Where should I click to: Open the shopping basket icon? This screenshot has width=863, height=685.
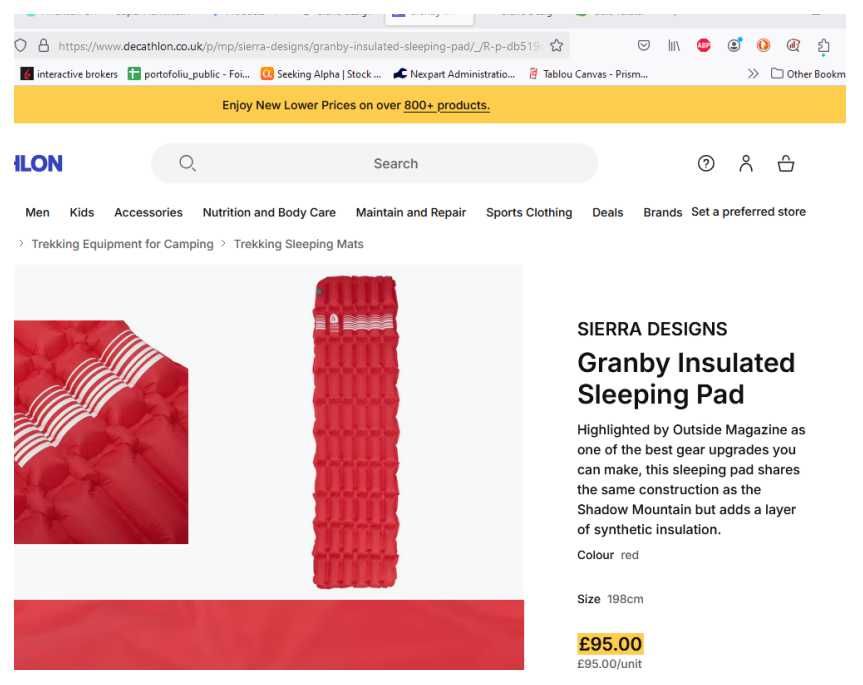click(786, 164)
